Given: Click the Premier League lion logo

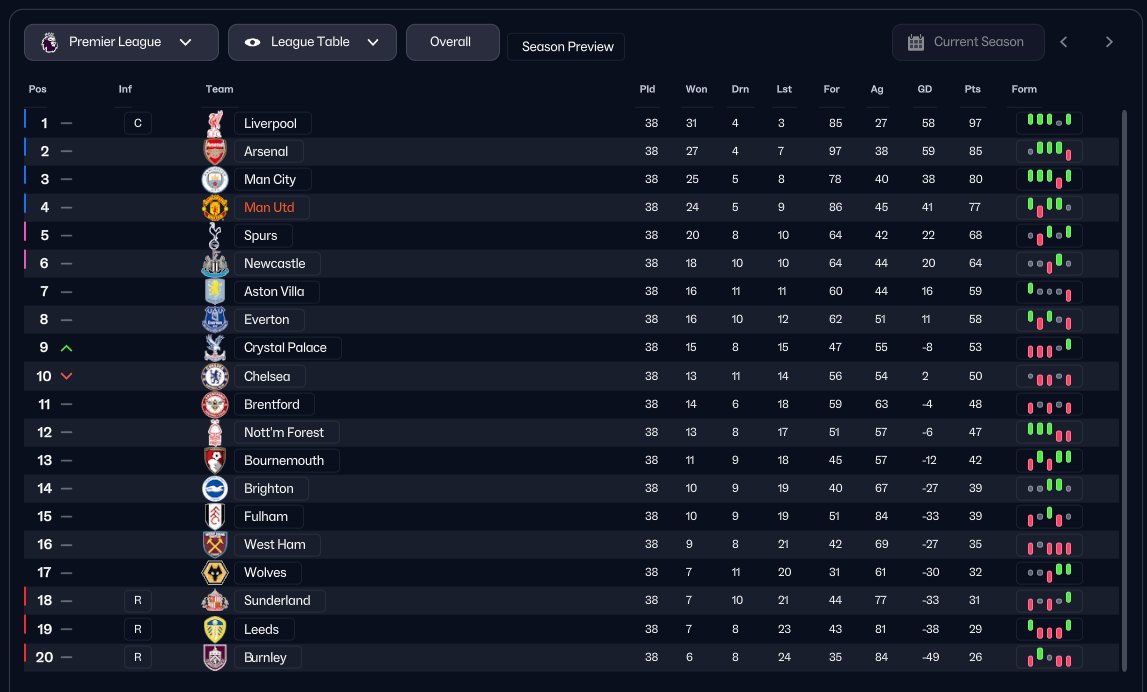Looking at the screenshot, I should tap(49, 42).
